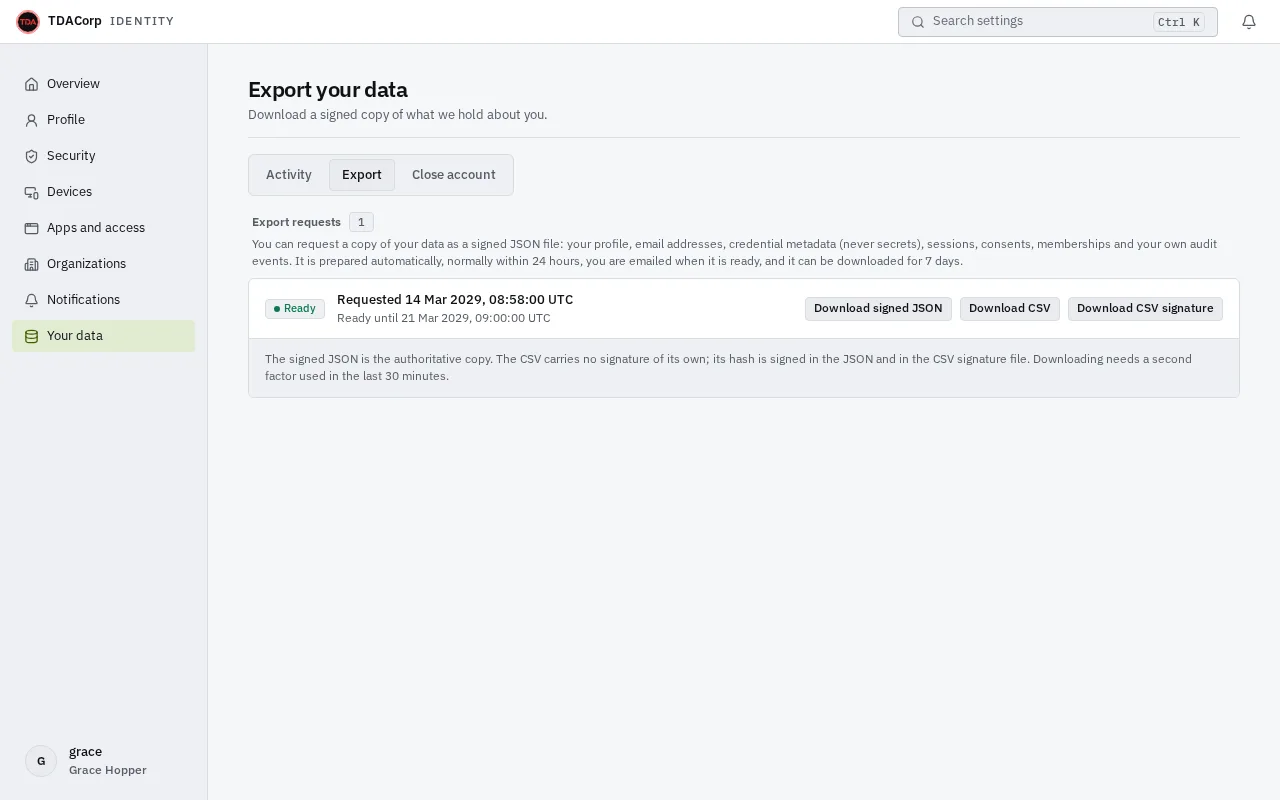Click the Apps and access window icon

point(31,228)
